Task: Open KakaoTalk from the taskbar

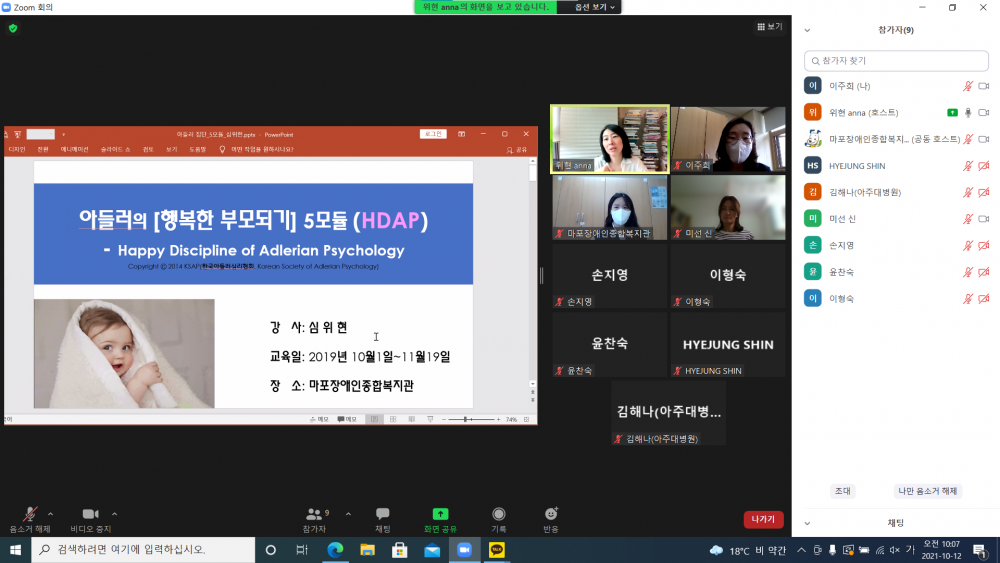Action: 497,550
